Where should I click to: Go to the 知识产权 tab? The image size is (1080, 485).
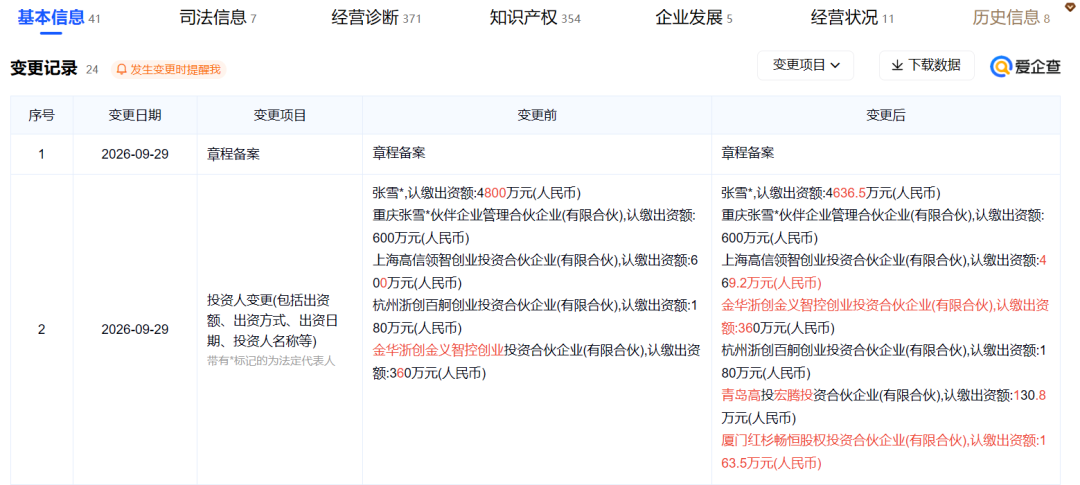pos(535,18)
